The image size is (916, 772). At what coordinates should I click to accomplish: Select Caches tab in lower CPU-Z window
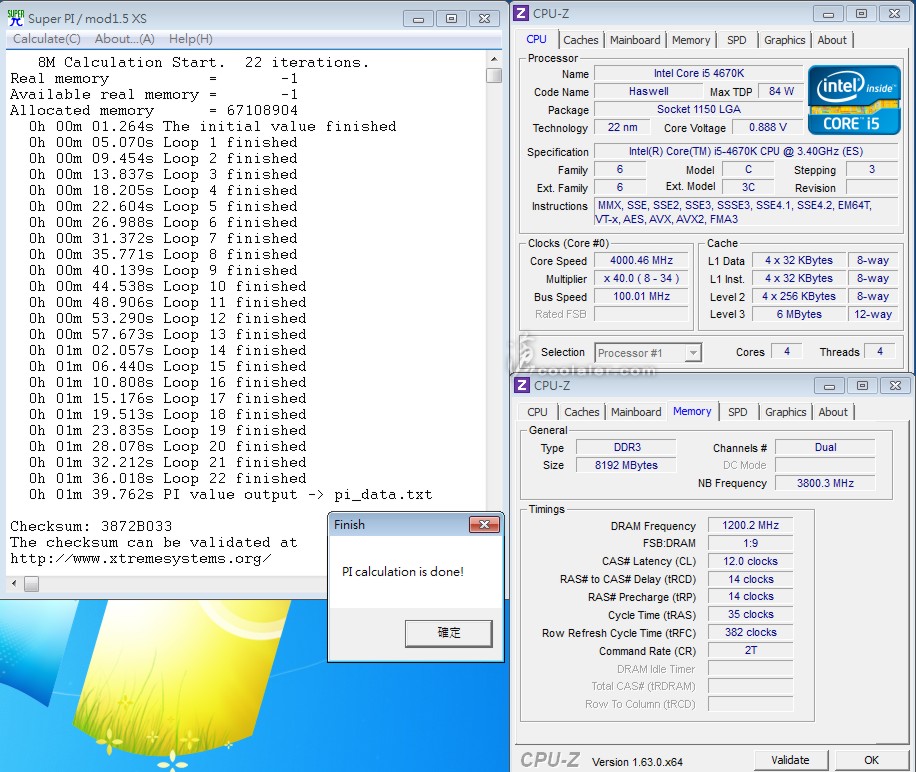click(x=582, y=412)
